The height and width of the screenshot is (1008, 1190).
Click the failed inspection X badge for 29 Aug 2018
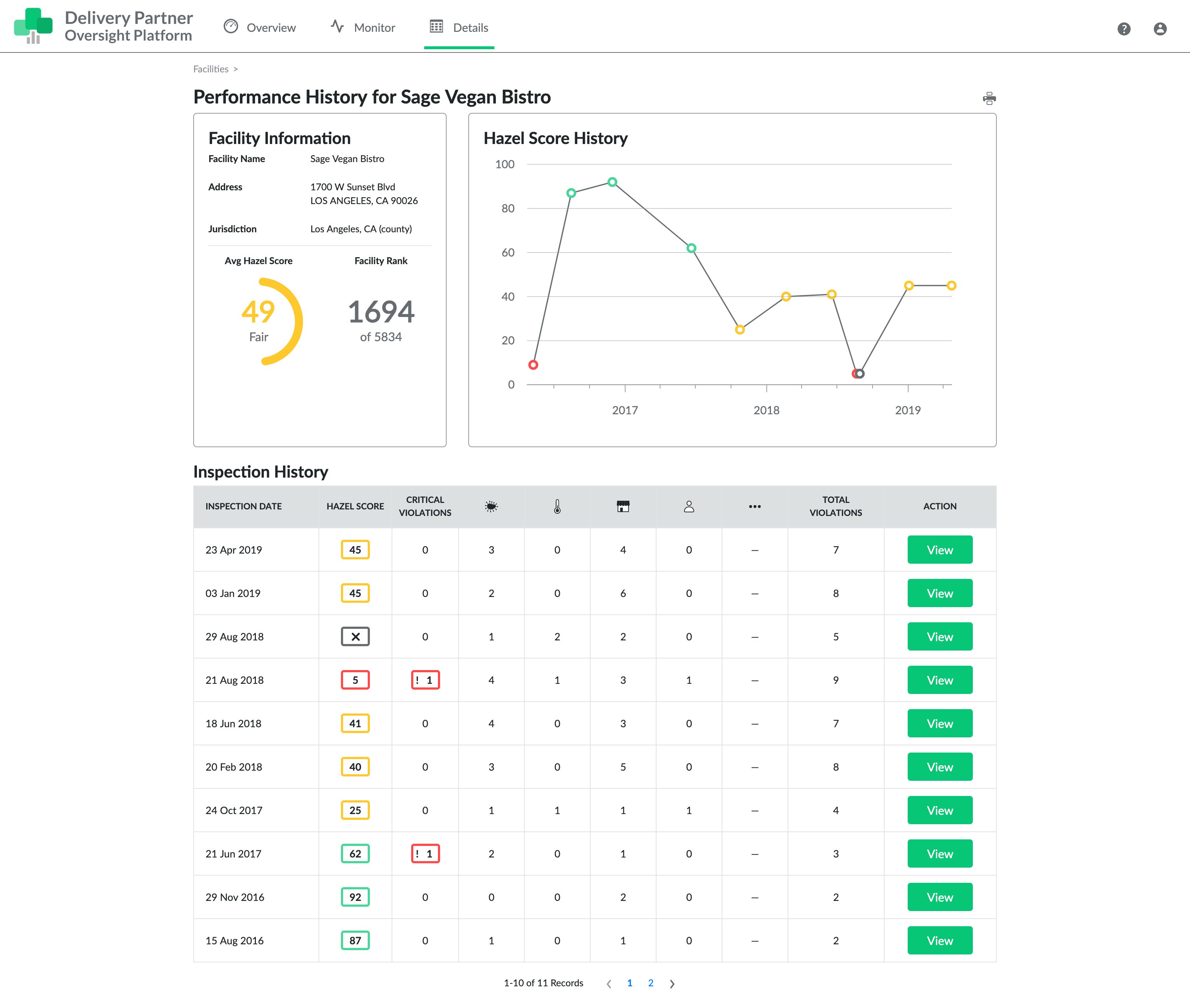[355, 636]
